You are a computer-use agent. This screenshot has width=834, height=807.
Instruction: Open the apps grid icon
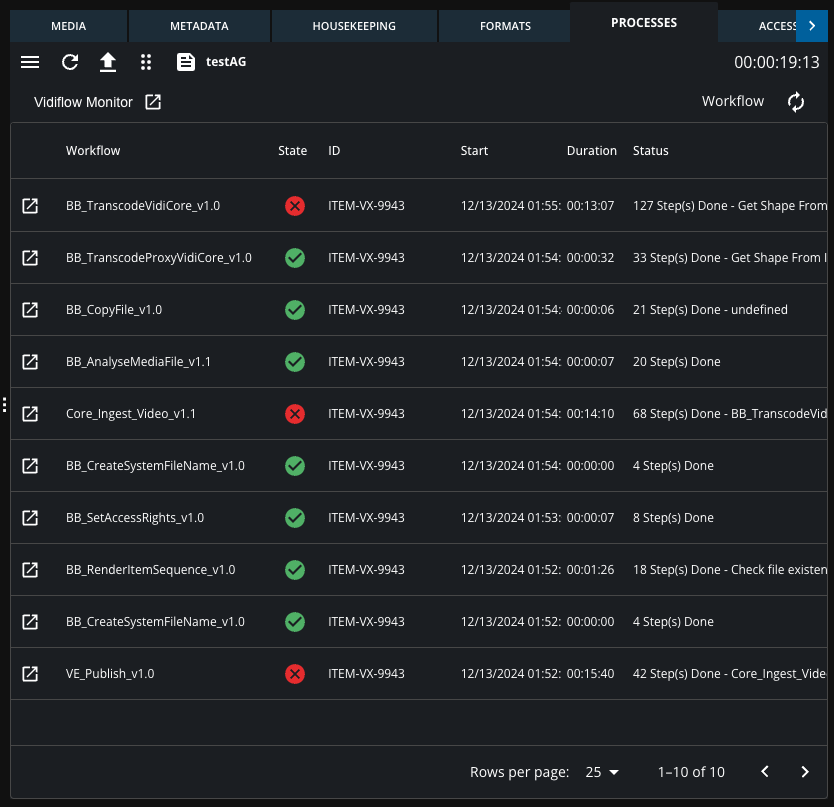click(x=146, y=61)
